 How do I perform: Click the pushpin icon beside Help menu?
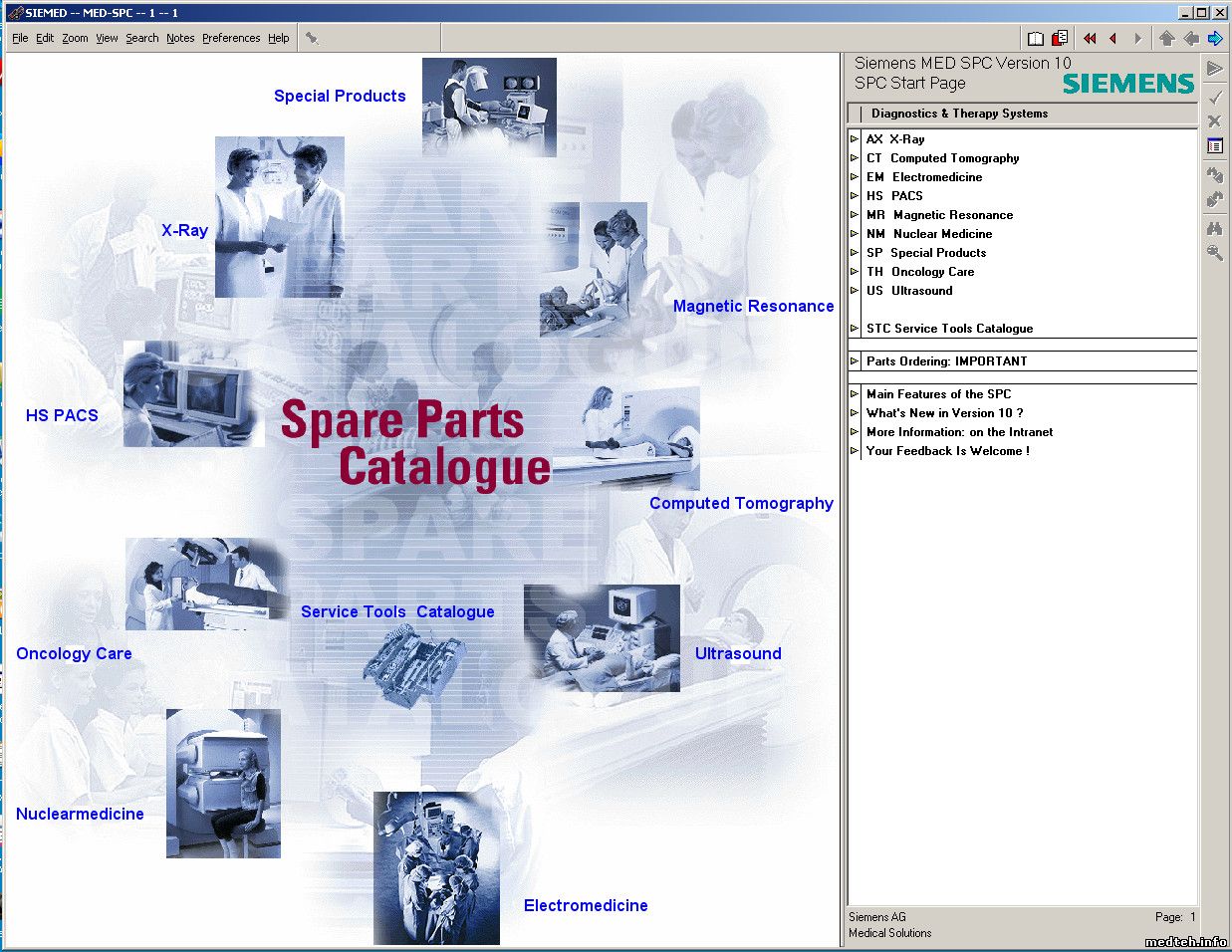[312, 39]
